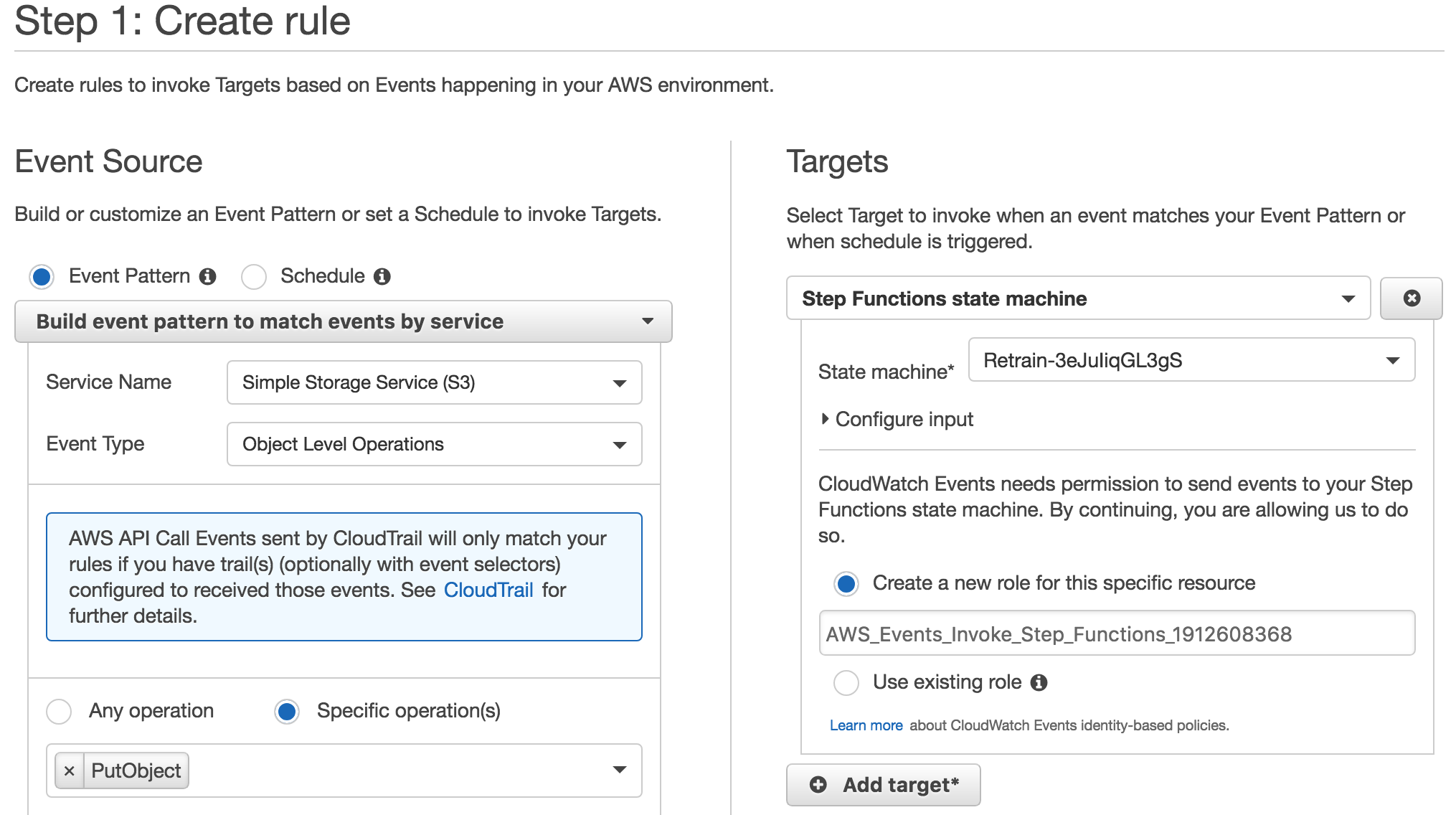Open the Service Name dropdown
The width and height of the screenshot is (1456, 815).
tap(435, 382)
